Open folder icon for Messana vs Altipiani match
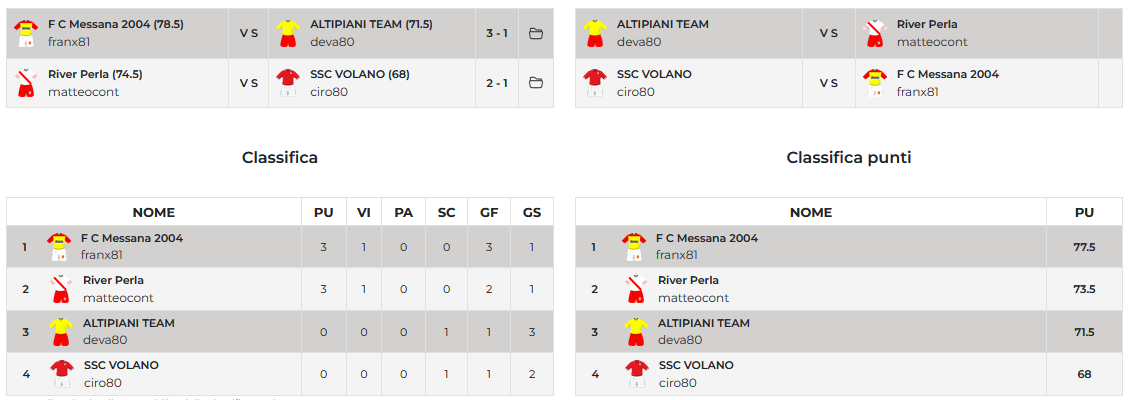The width and height of the screenshot is (1131, 400). 535,33
